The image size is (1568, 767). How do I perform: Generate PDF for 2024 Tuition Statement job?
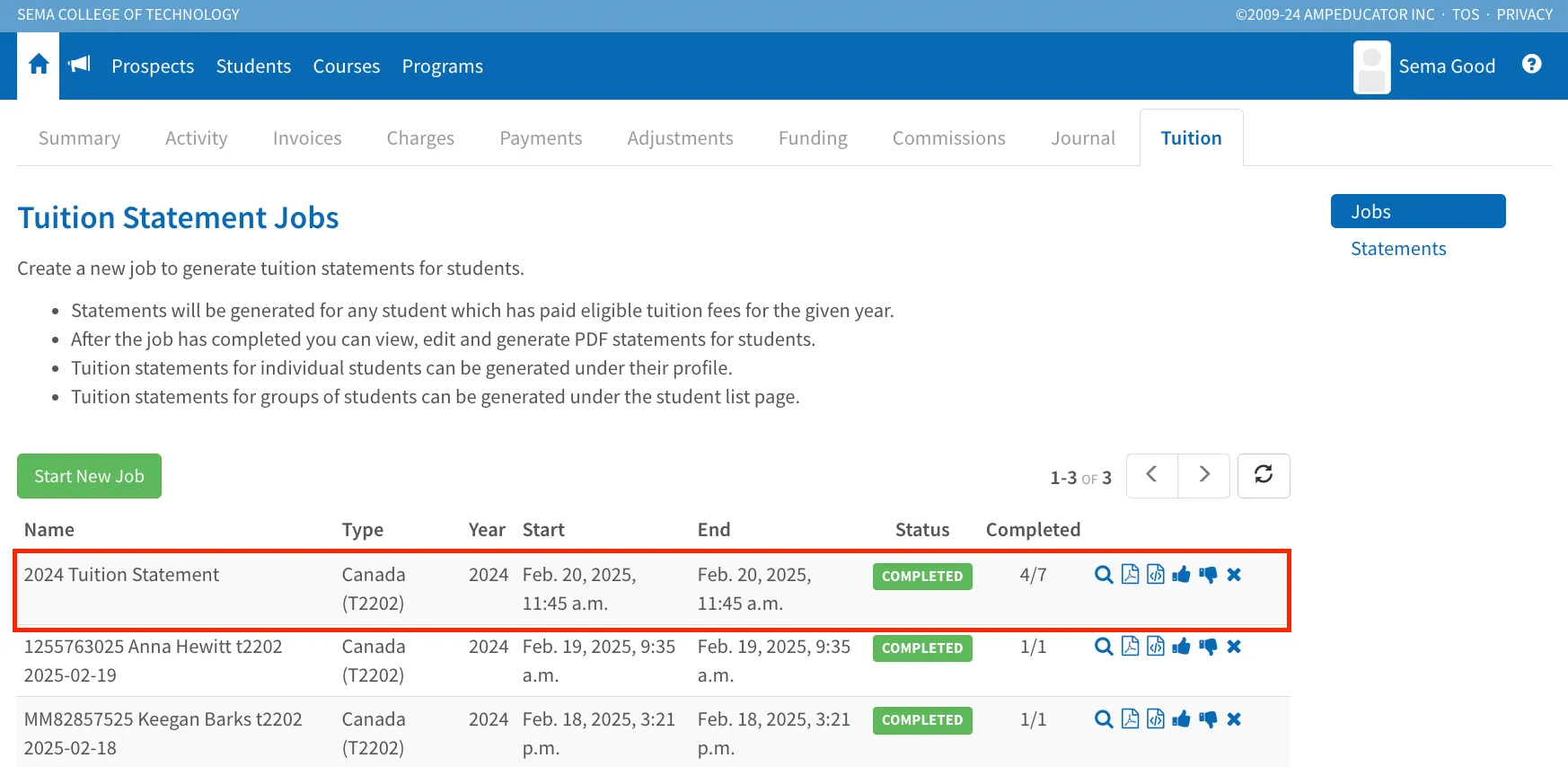[x=1131, y=574]
